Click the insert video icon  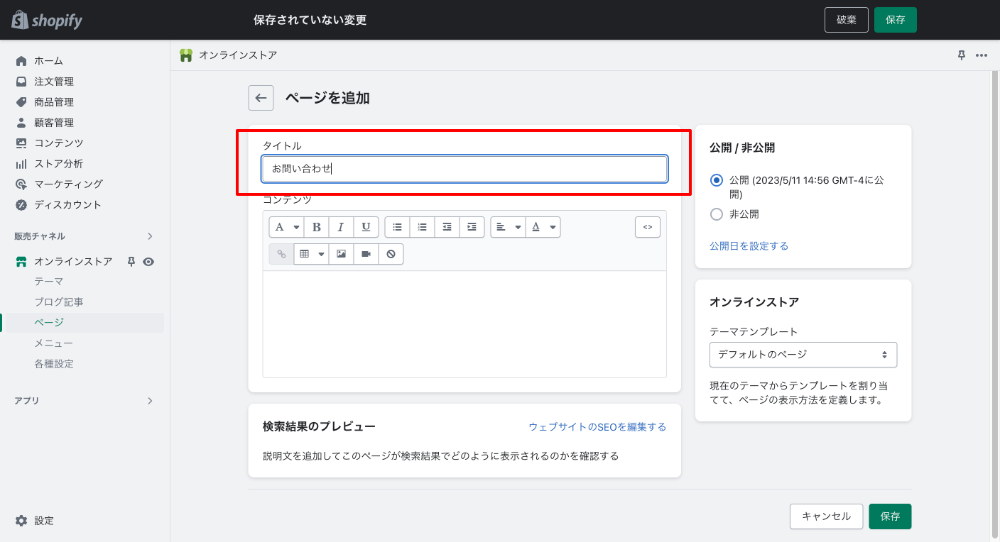(366, 254)
